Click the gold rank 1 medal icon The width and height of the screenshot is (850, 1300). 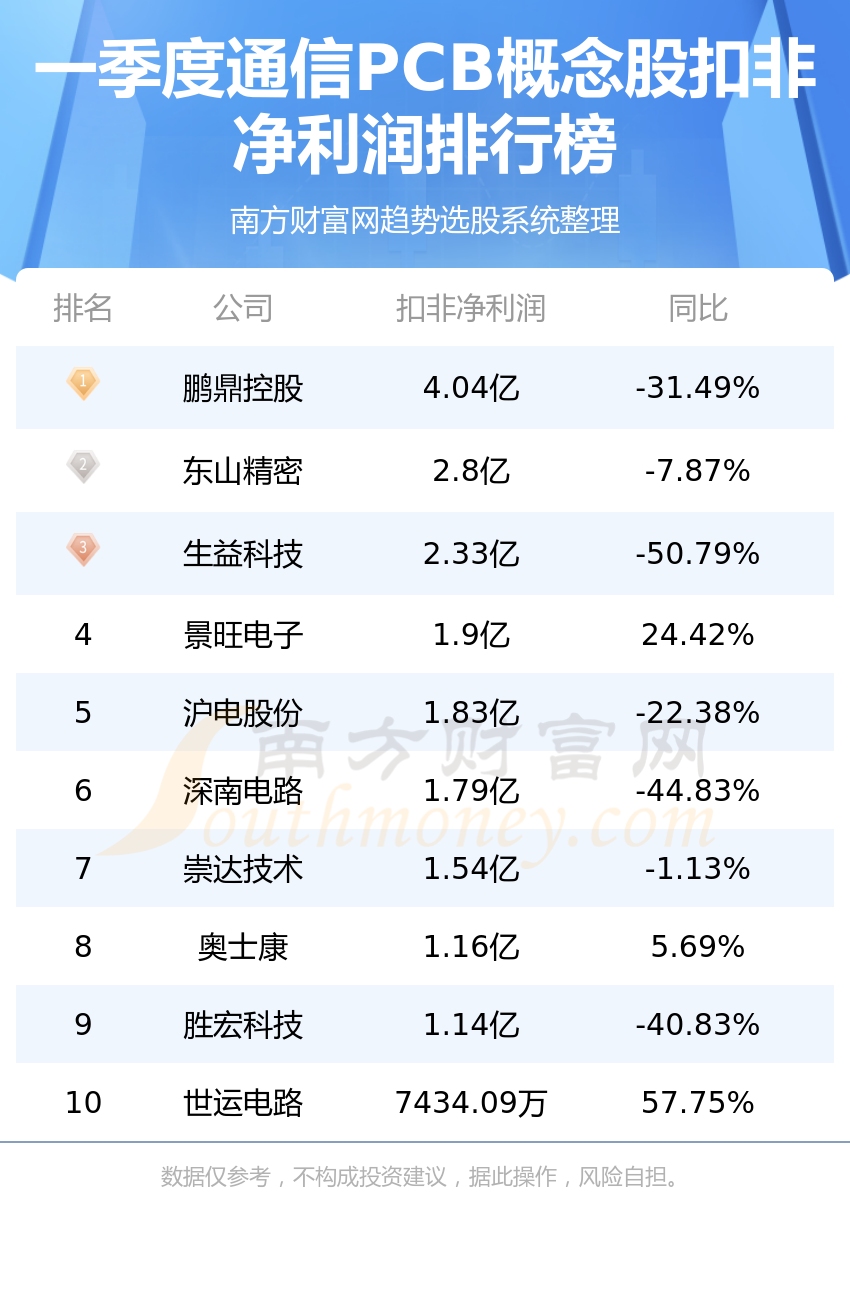coord(83,384)
